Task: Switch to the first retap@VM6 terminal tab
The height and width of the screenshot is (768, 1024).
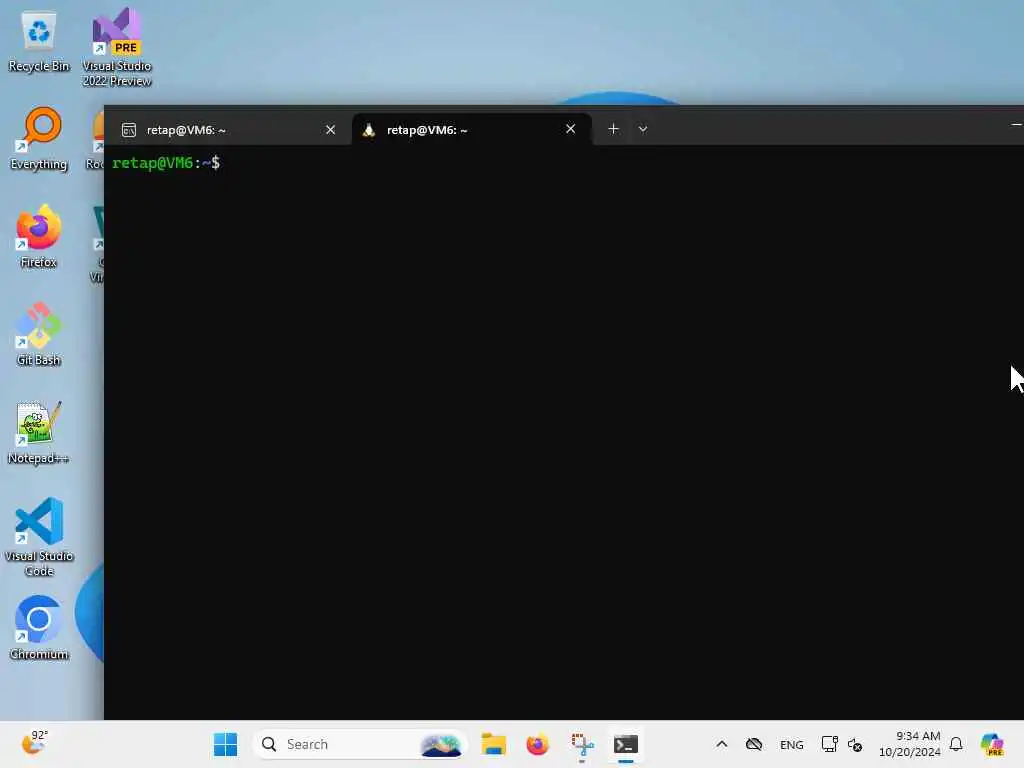Action: click(229, 129)
